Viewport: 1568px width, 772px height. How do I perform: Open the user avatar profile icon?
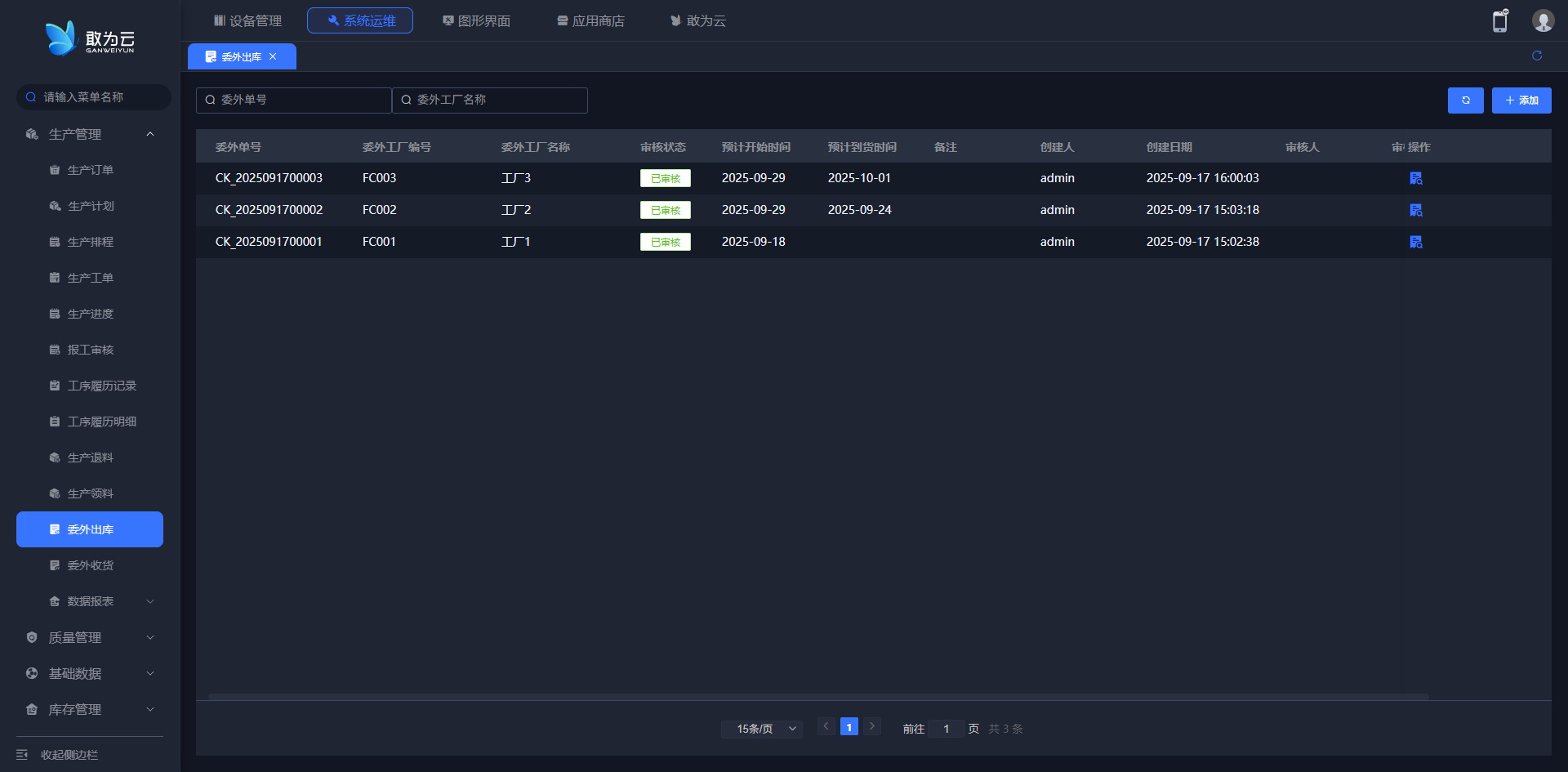(1543, 20)
